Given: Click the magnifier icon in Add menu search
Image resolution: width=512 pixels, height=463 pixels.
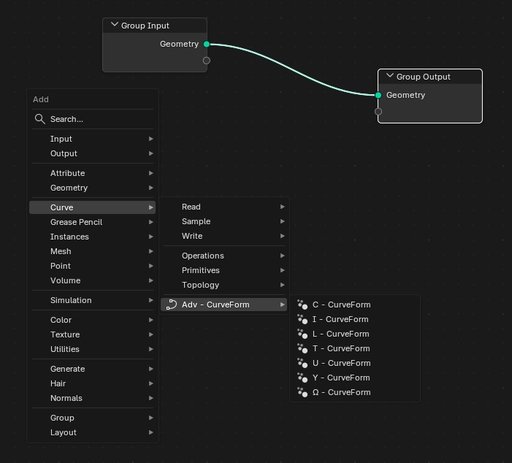Looking at the screenshot, I should click(40, 119).
